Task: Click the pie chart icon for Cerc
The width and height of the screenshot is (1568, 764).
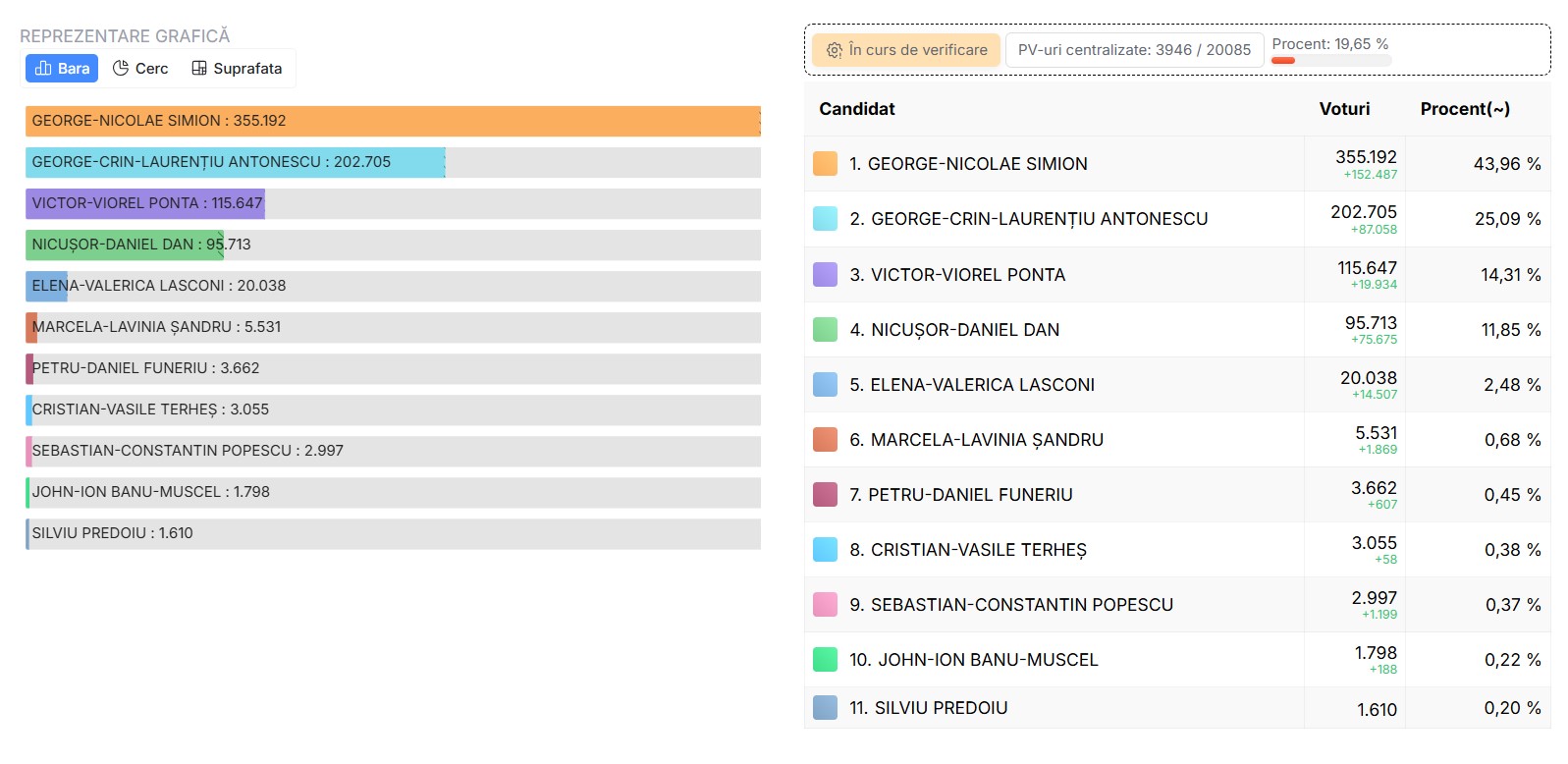Action: (x=121, y=69)
